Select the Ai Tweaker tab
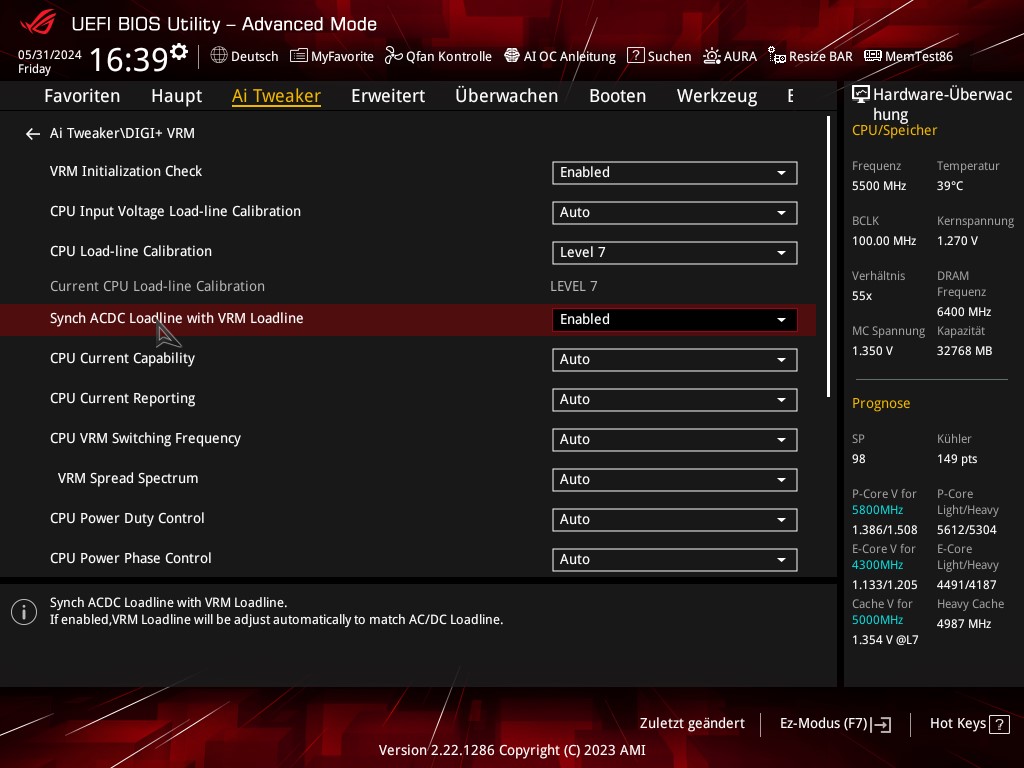 pos(276,96)
